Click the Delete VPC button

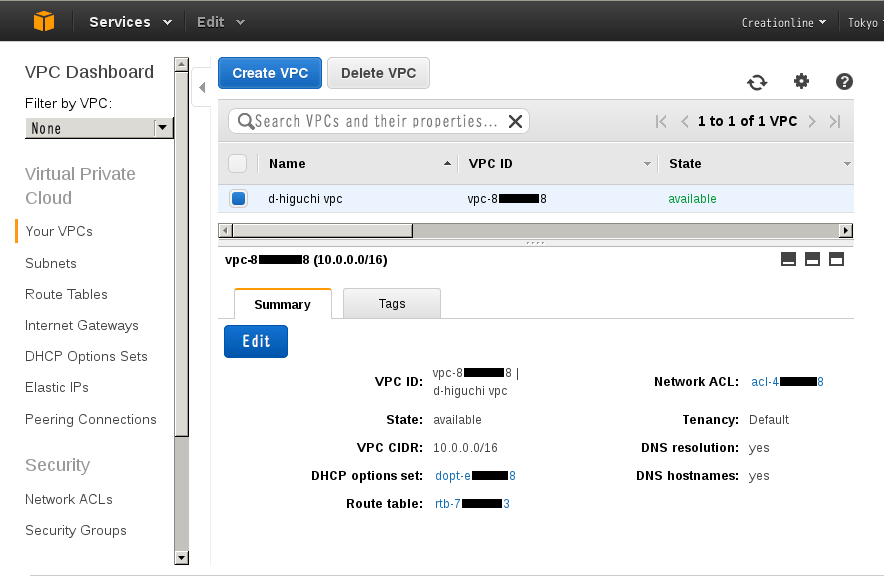[x=378, y=73]
